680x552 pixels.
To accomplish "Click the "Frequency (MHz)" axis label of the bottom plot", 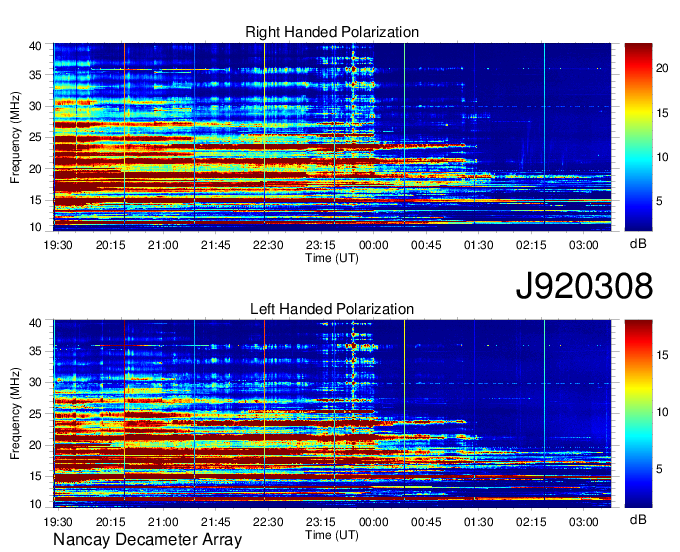I will point(15,414).
